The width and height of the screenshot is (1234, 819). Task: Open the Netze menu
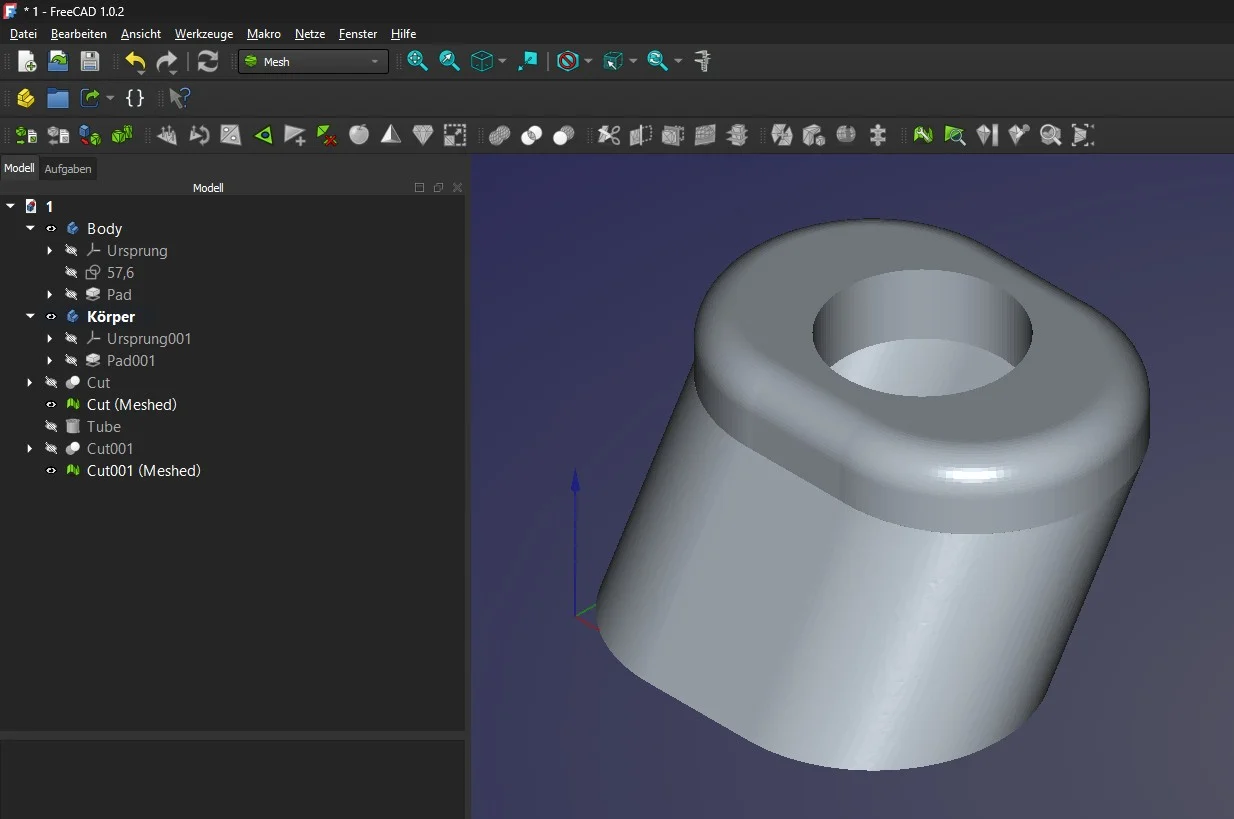coord(310,34)
